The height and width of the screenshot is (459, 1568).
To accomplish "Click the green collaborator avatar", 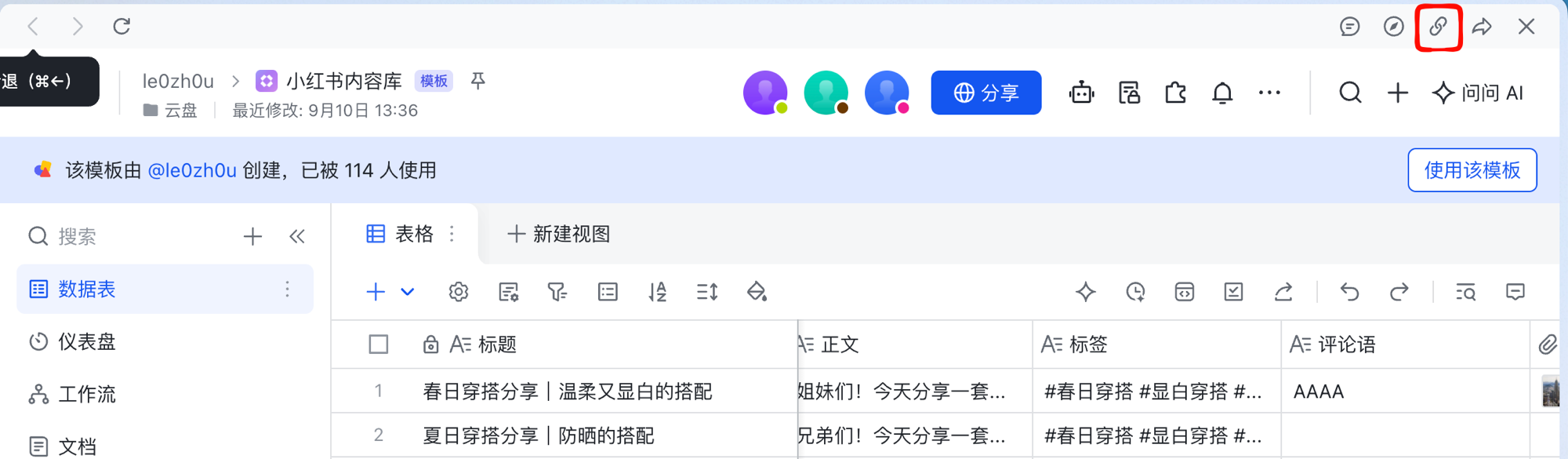I will pos(826,93).
